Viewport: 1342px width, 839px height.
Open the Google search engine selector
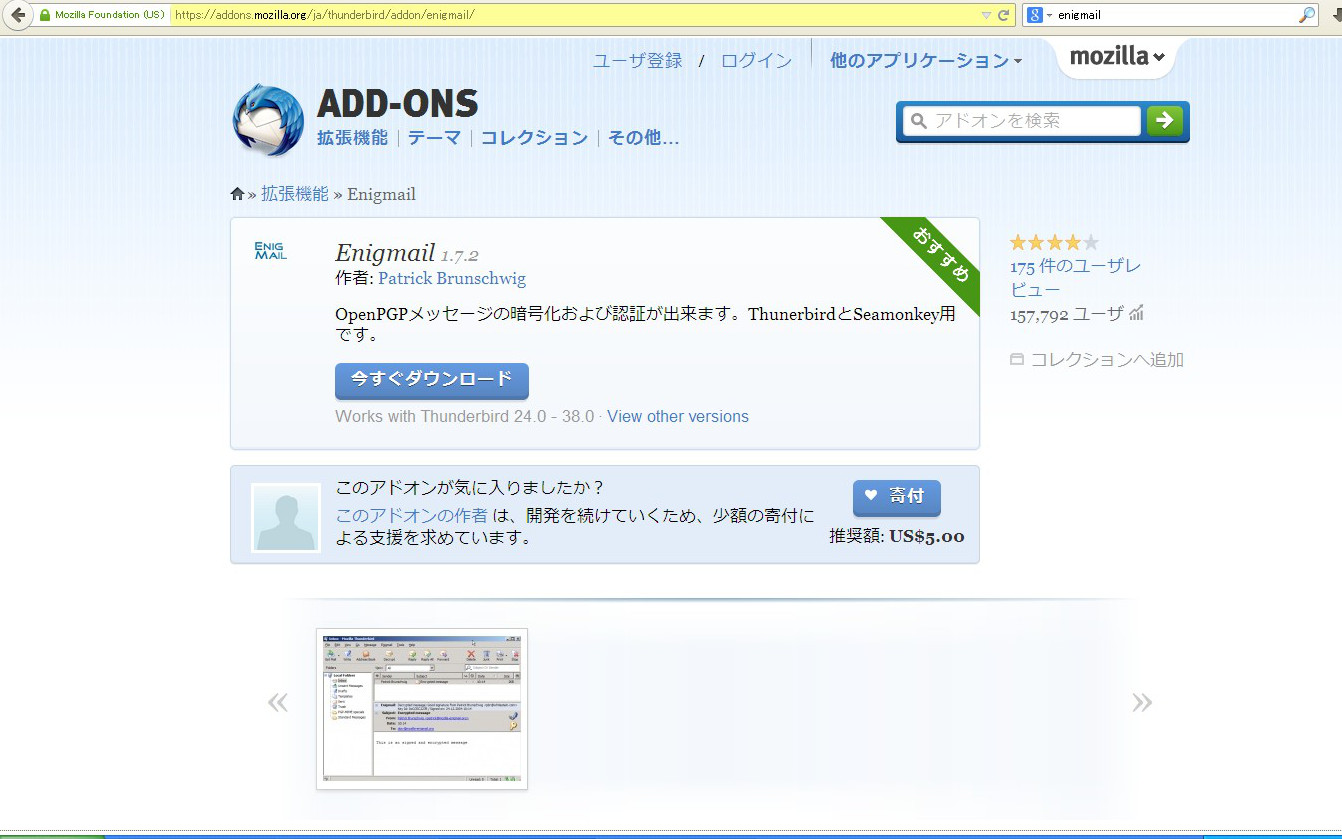coord(1039,15)
